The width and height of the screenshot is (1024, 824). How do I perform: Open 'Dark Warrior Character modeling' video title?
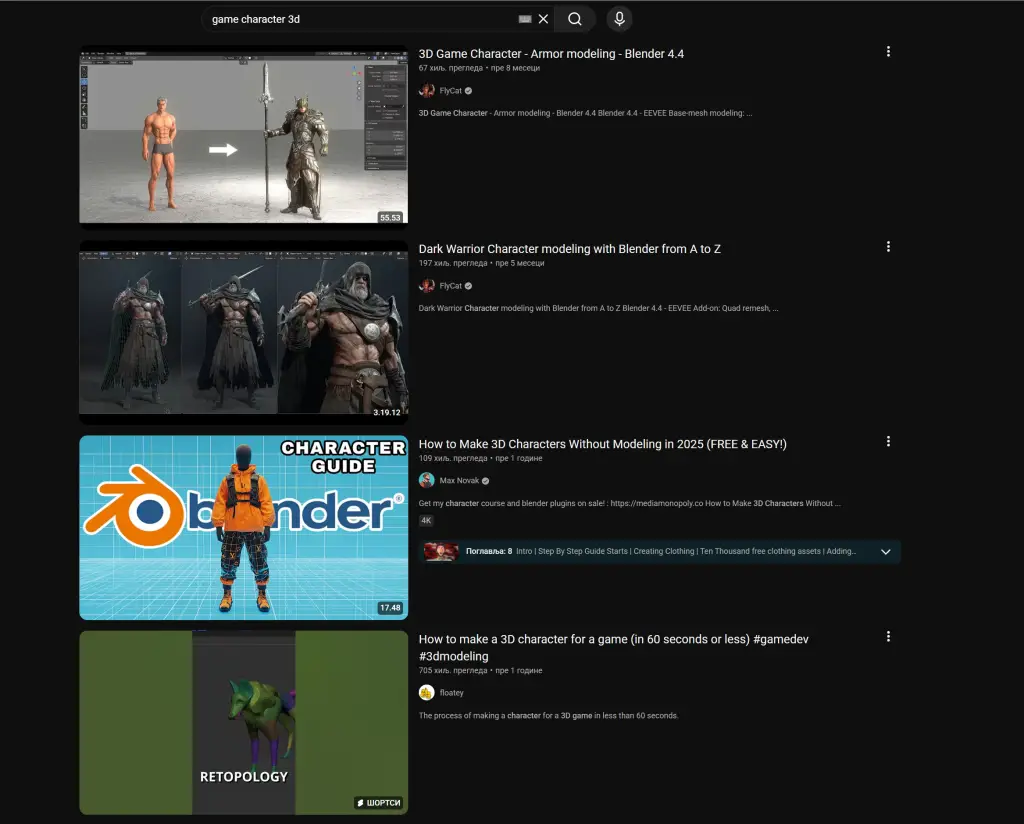pyautogui.click(x=569, y=249)
